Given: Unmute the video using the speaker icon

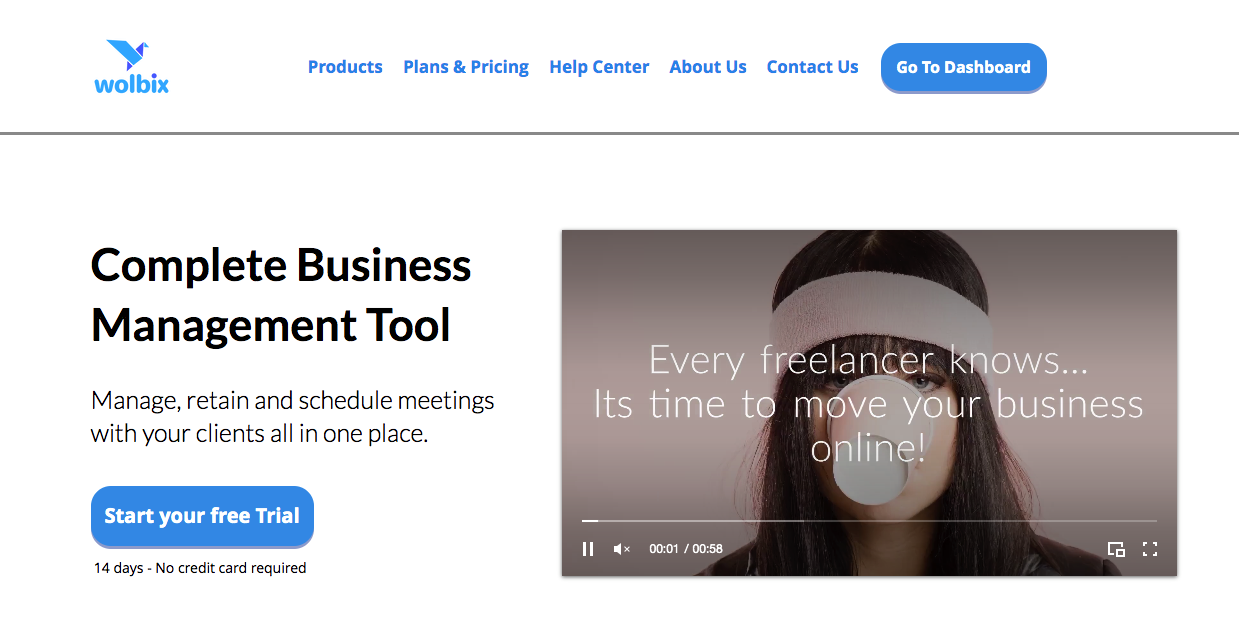Looking at the screenshot, I should click(621, 549).
